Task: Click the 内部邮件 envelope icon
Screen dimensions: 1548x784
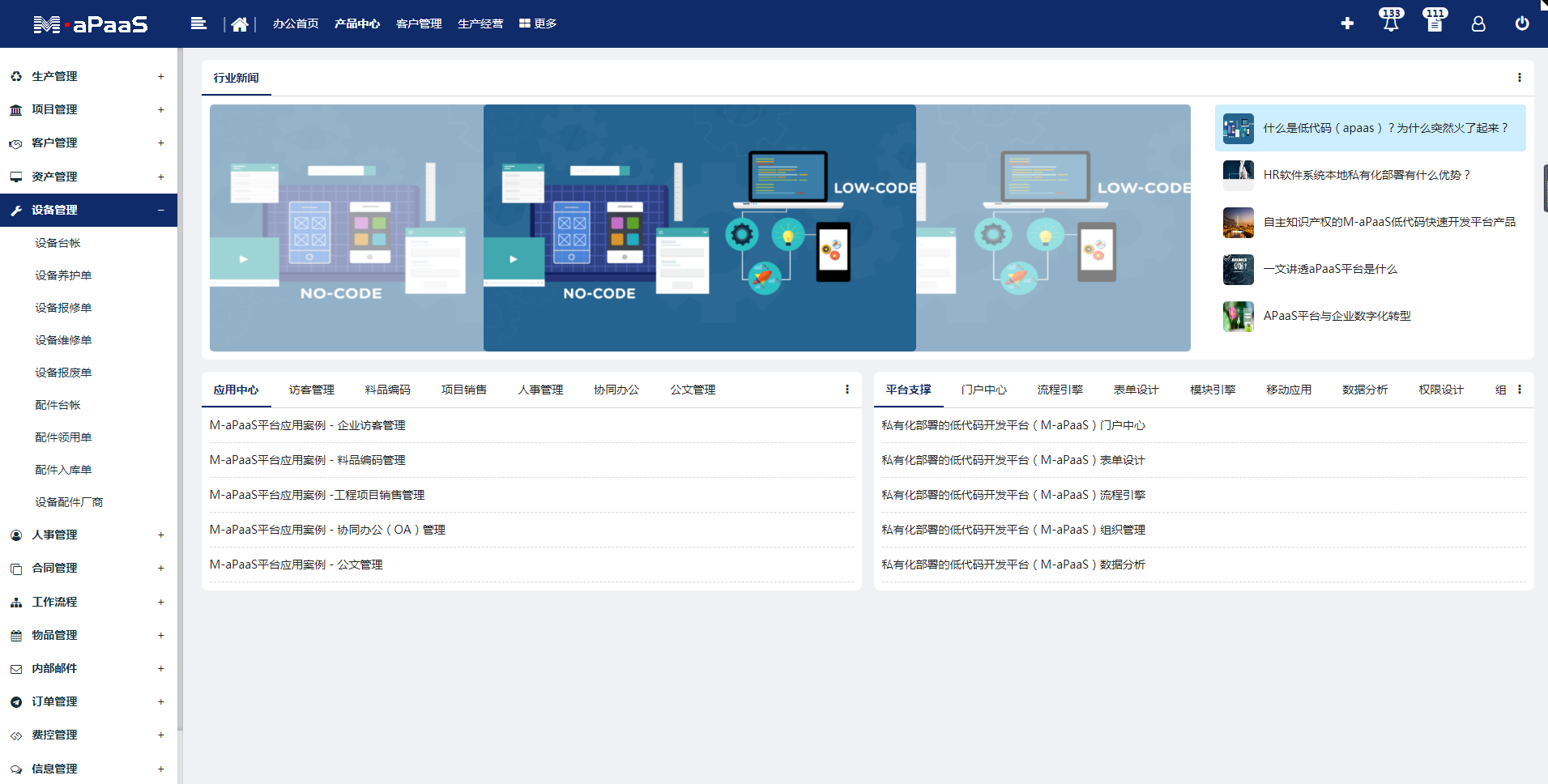Action: 16,669
